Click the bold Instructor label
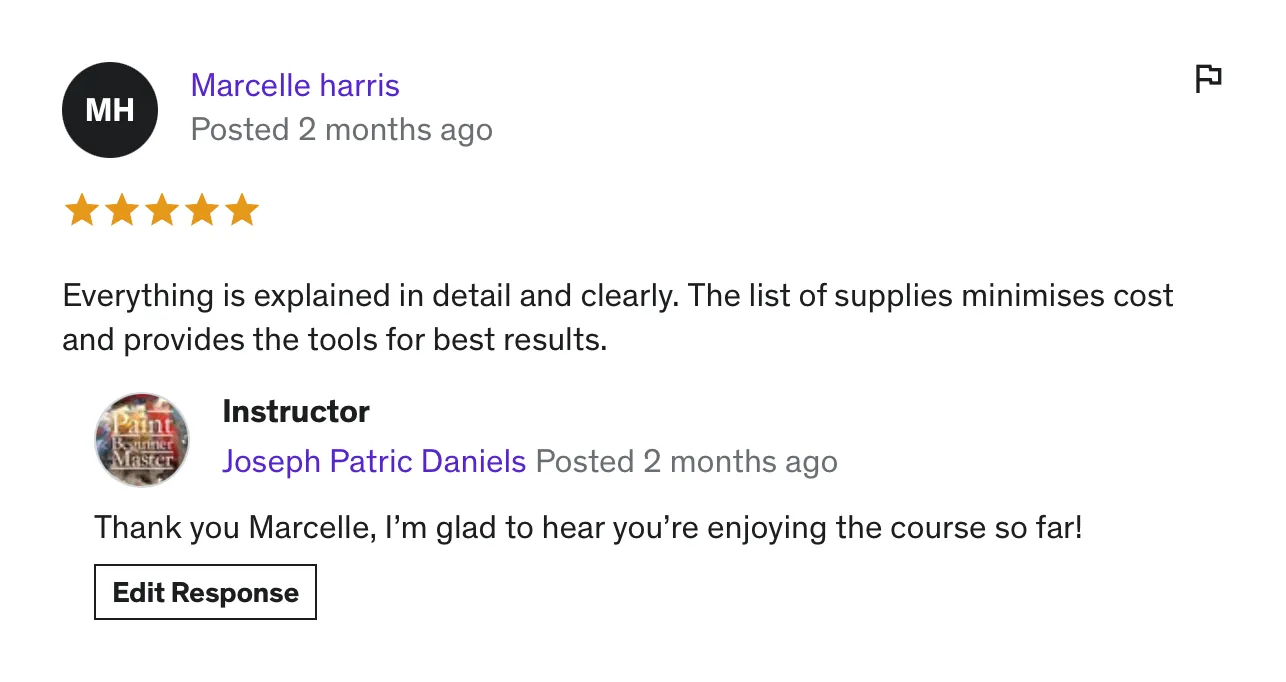This screenshot has width=1286, height=682. [x=296, y=411]
